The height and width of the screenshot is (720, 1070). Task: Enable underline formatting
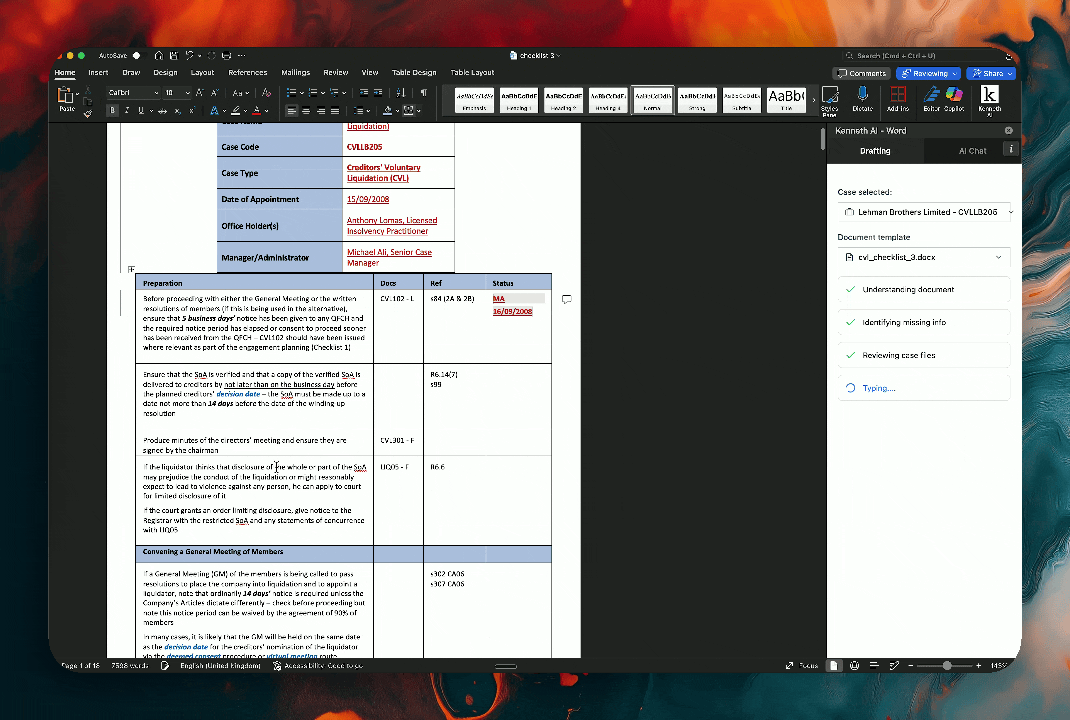pos(140,110)
